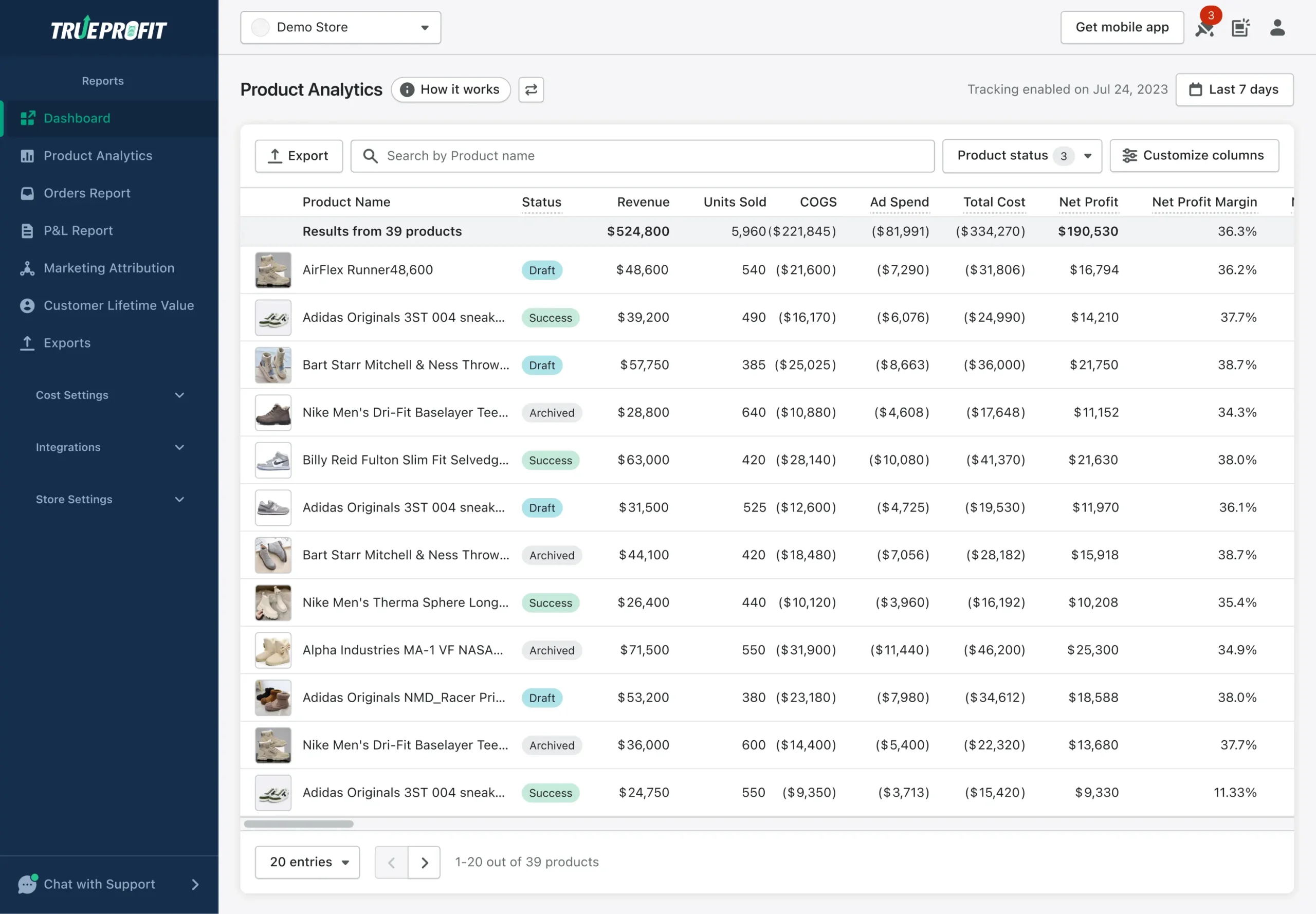Viewport: 1316px width, 914px height.
Task: Click the $71,500 revenue cell
Action: 644,650
